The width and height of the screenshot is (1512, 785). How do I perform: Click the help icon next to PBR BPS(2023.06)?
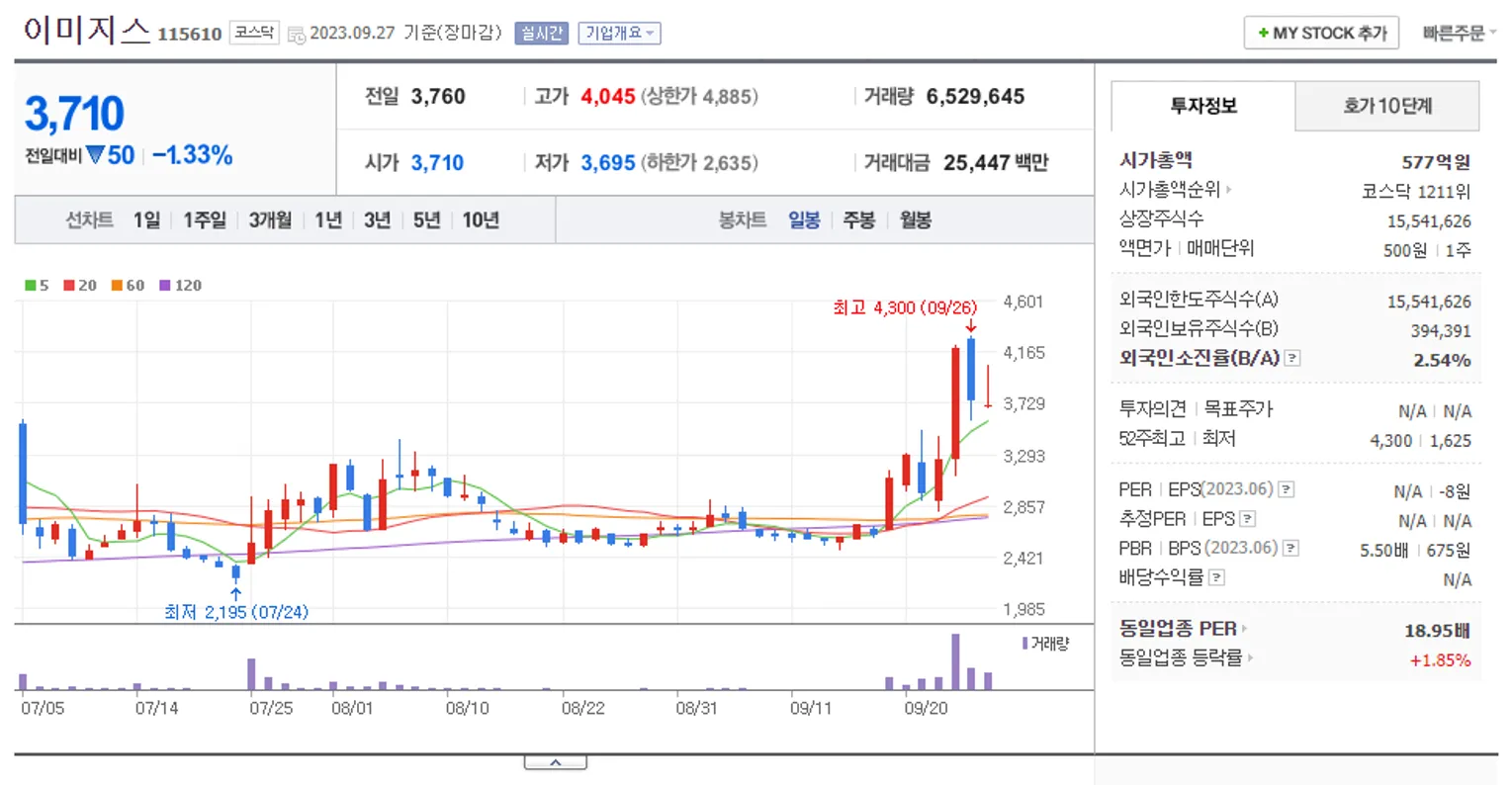tap(1290, 549)
